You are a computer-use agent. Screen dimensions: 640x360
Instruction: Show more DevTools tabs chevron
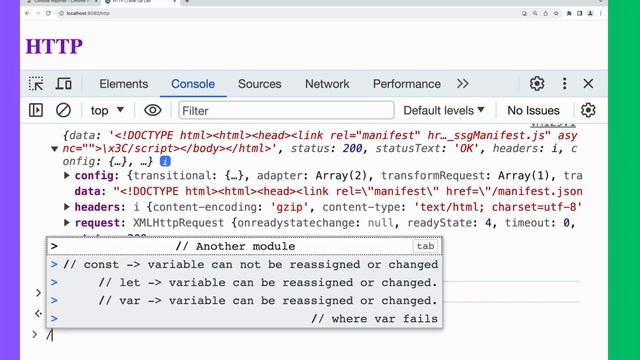(462, 84)
